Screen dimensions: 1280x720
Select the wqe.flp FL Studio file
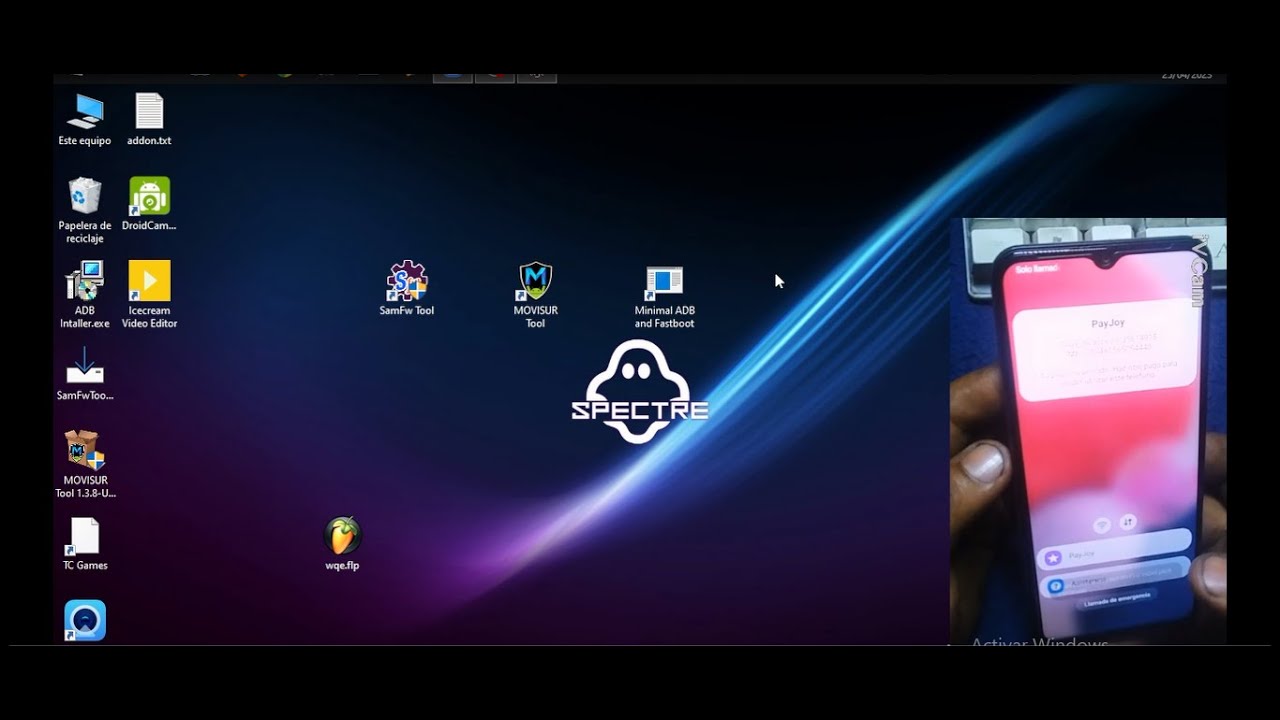click(342, 545)
